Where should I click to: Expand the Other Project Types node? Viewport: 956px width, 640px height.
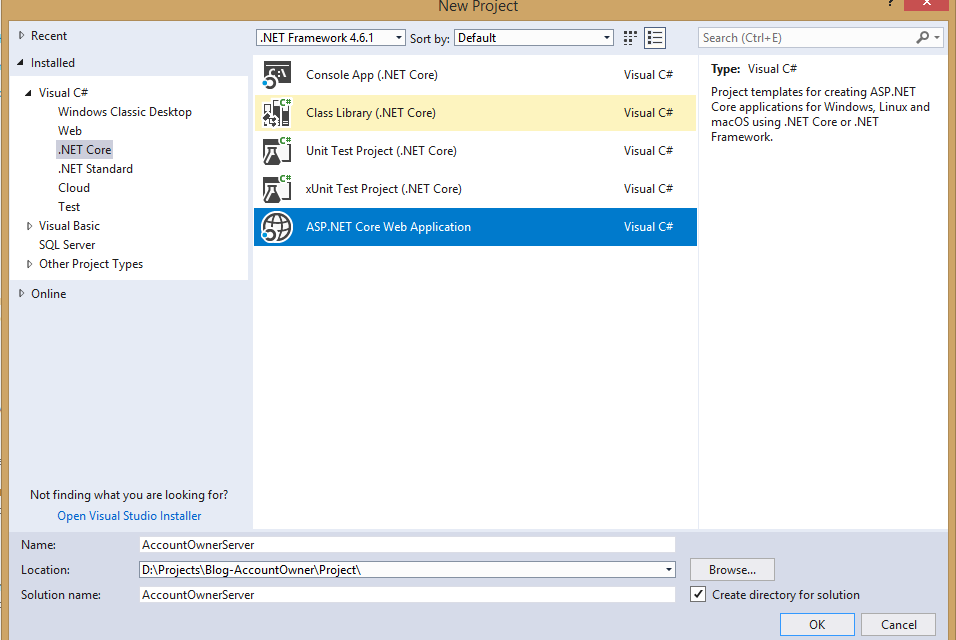pos(29,264)
